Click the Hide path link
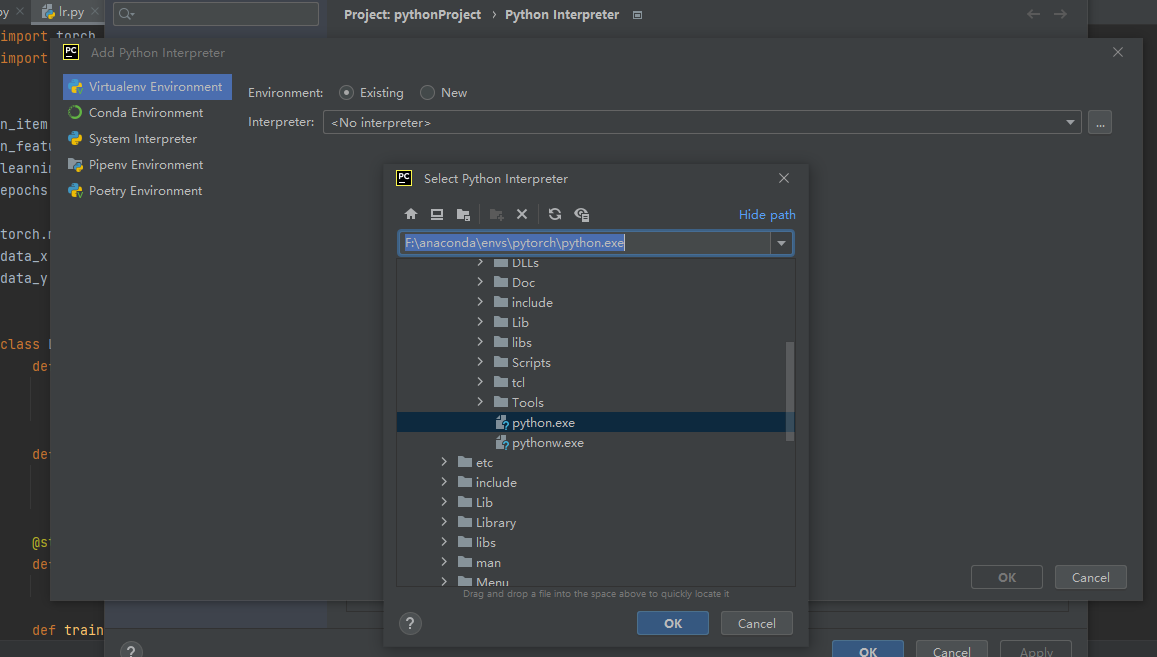1157x657 pixels. [767, 215]
